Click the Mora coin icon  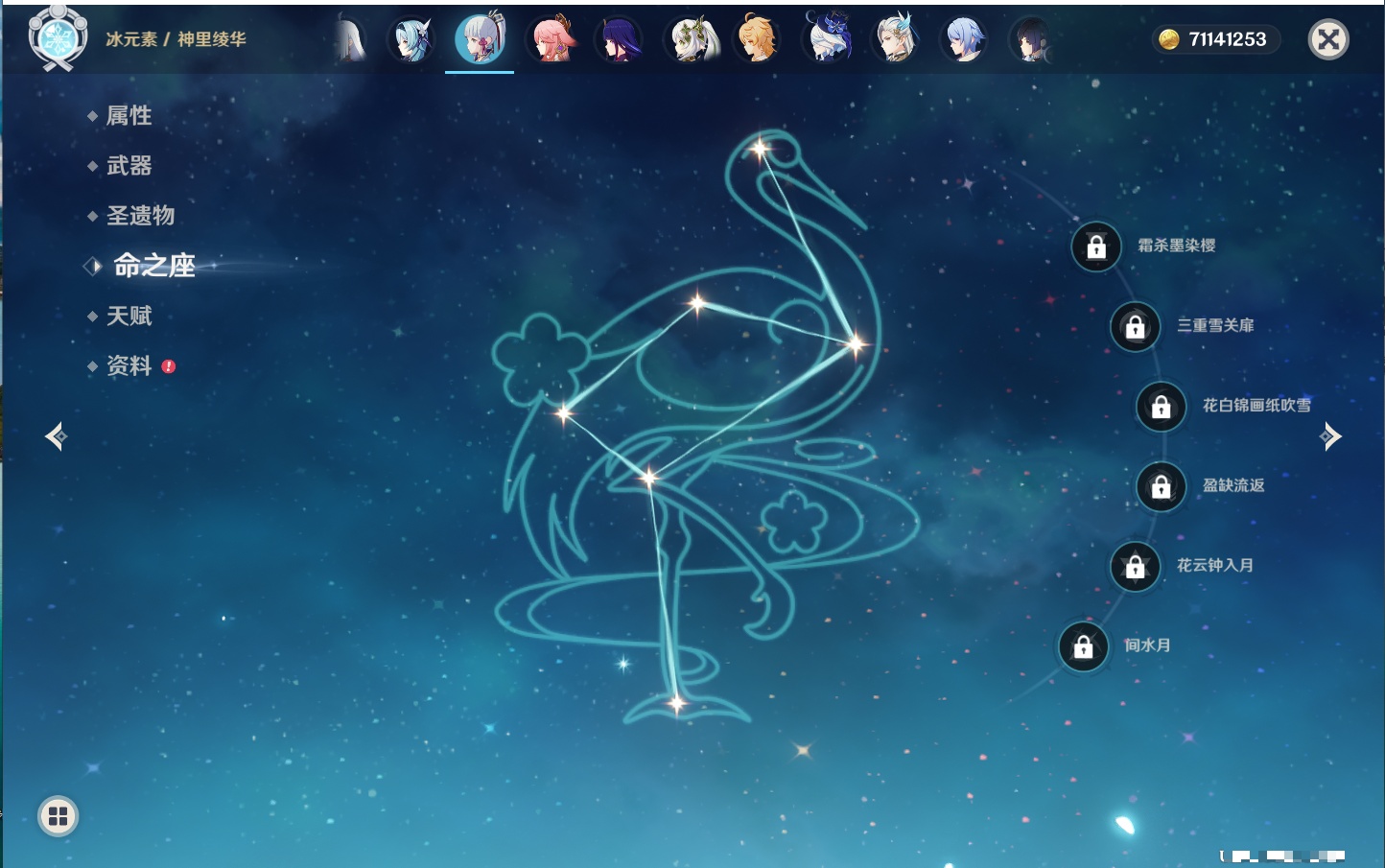pyautogui.click(x=1168, y=39)
